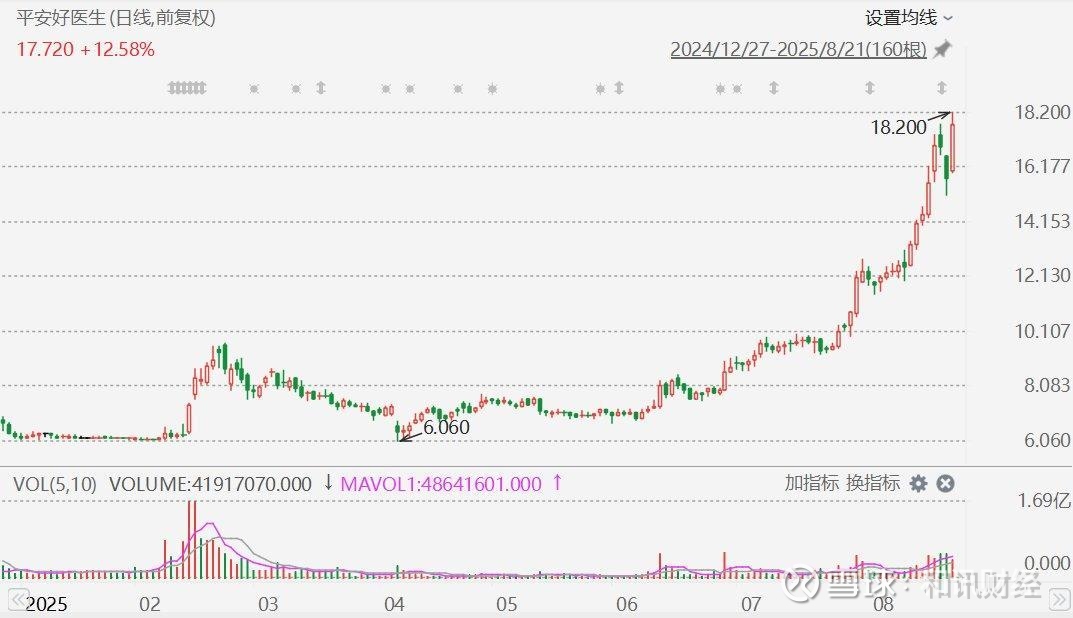Pin the chart date range

pos(943,49)
